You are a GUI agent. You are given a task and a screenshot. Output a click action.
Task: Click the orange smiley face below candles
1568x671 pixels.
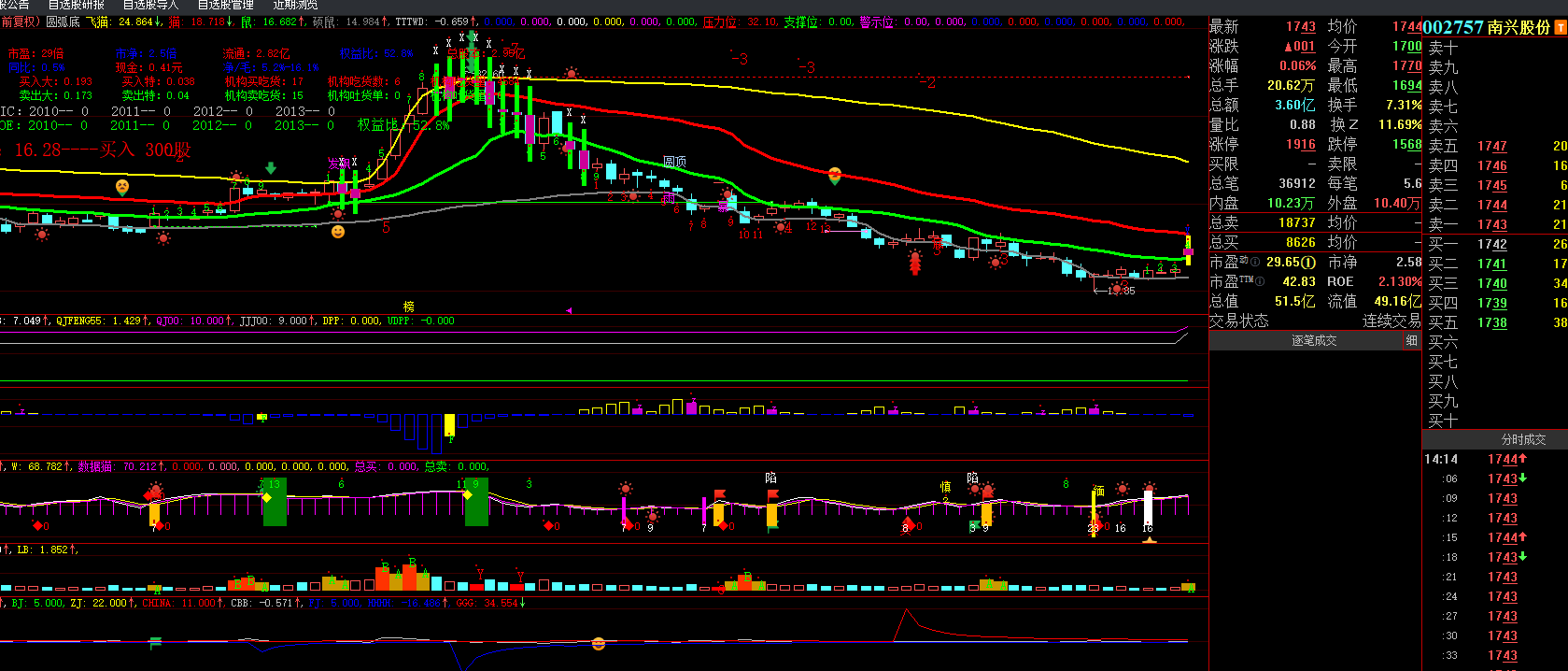[x=338, y=231]
